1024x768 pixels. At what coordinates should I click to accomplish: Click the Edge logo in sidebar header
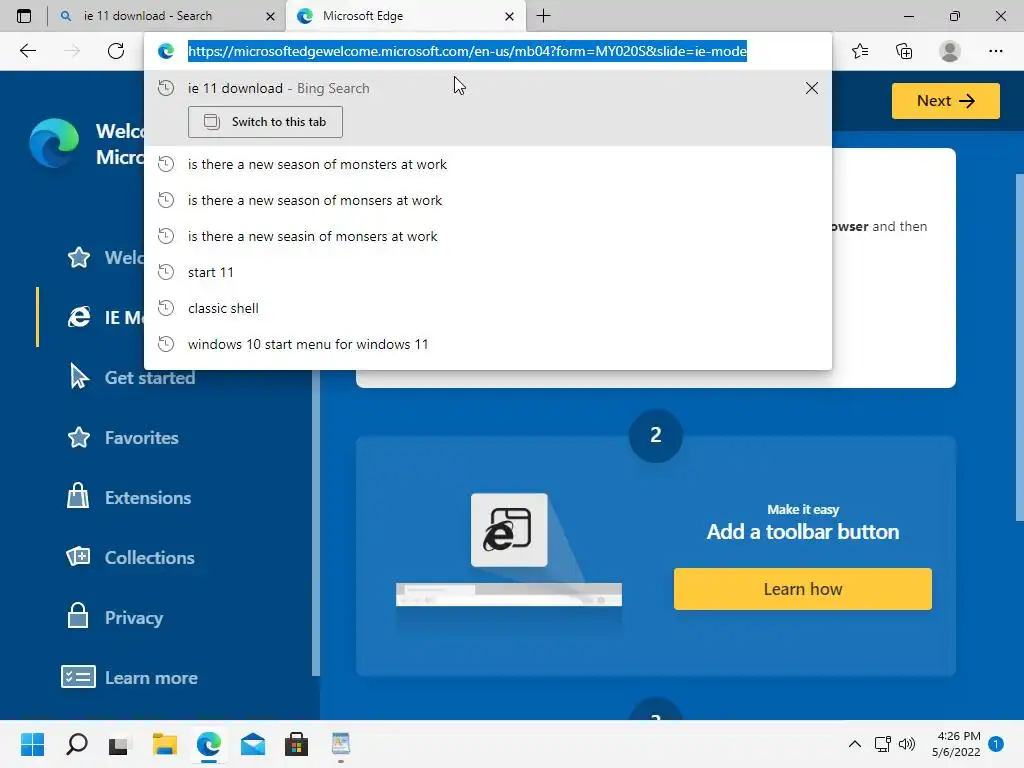54,143
